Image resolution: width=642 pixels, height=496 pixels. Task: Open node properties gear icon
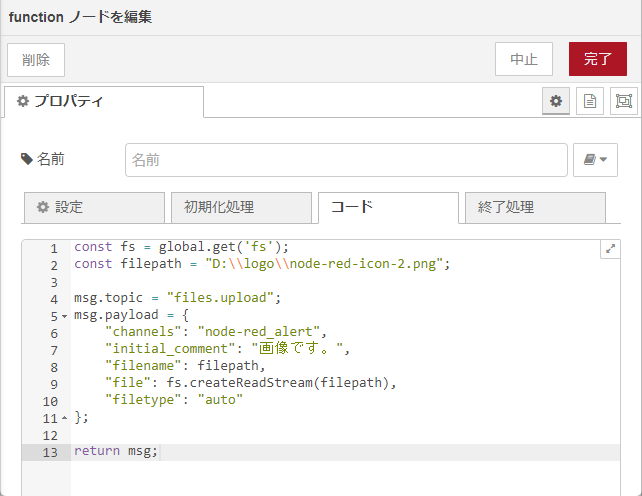[556, 101]
